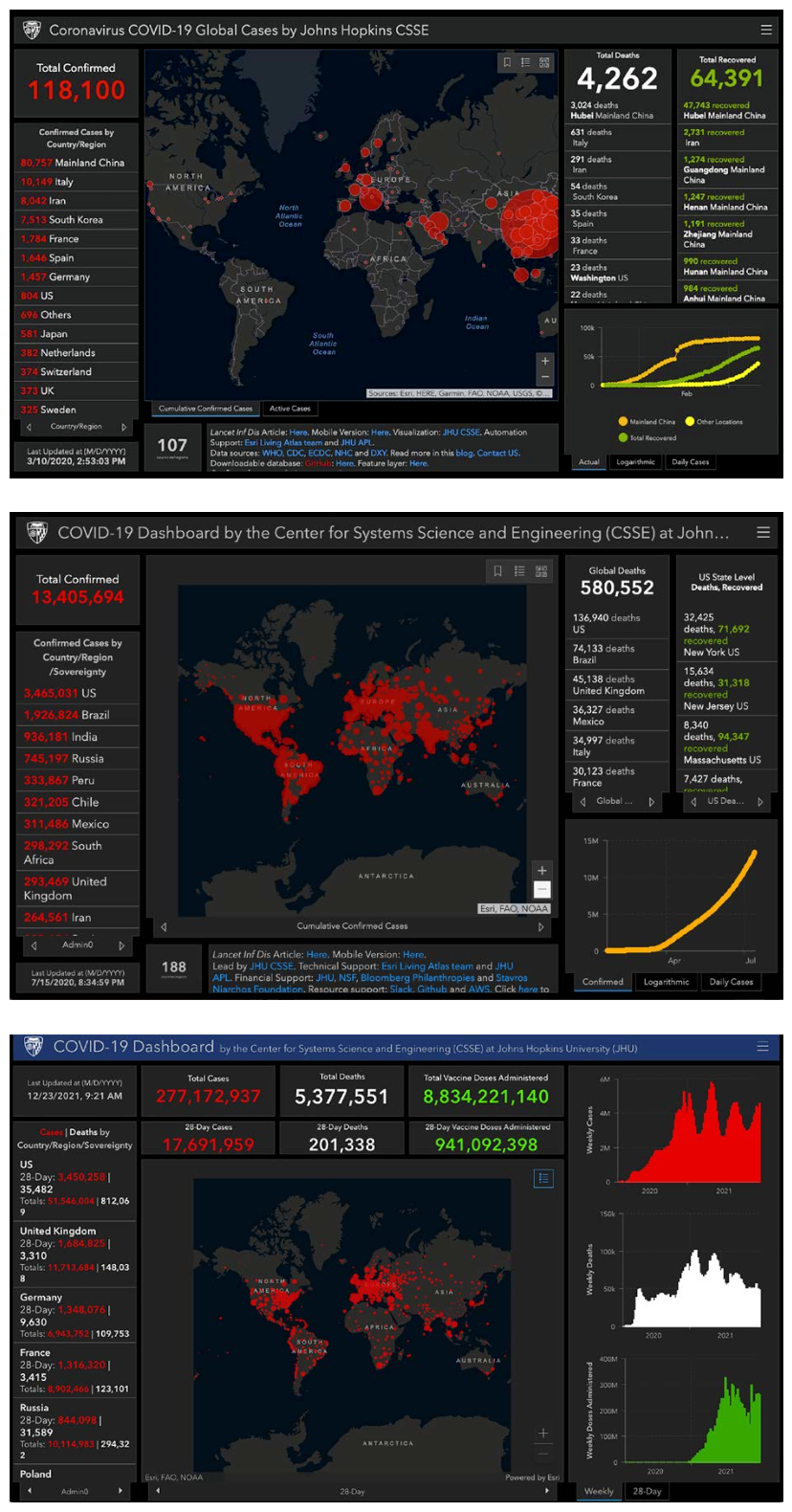
Task: Click right arrow of Cumulative Confirmed Cases pager
Action: coord(541,926)
